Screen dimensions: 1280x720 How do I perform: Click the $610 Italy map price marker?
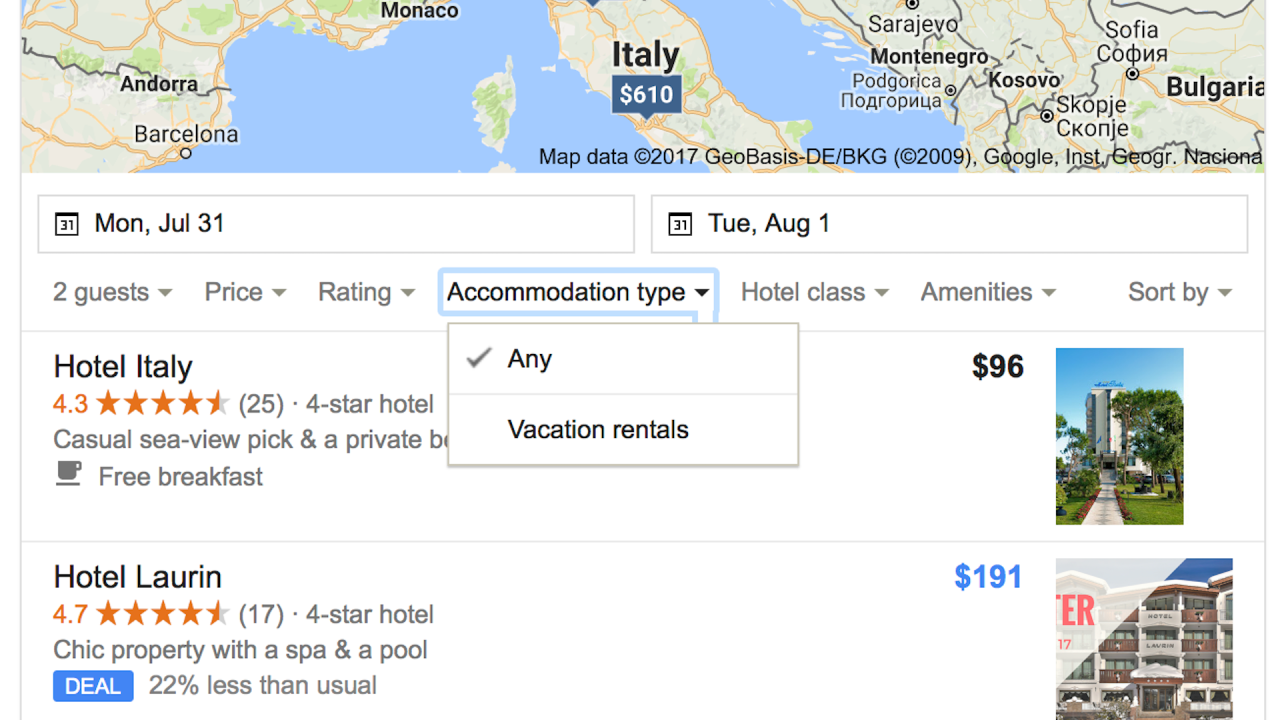click(x=646, y=95)
